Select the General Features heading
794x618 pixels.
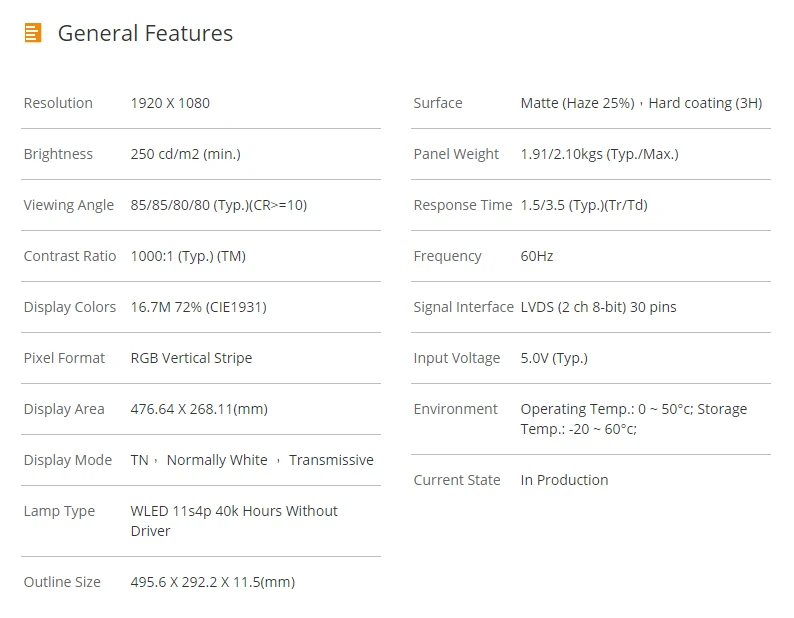pos(145,33)
